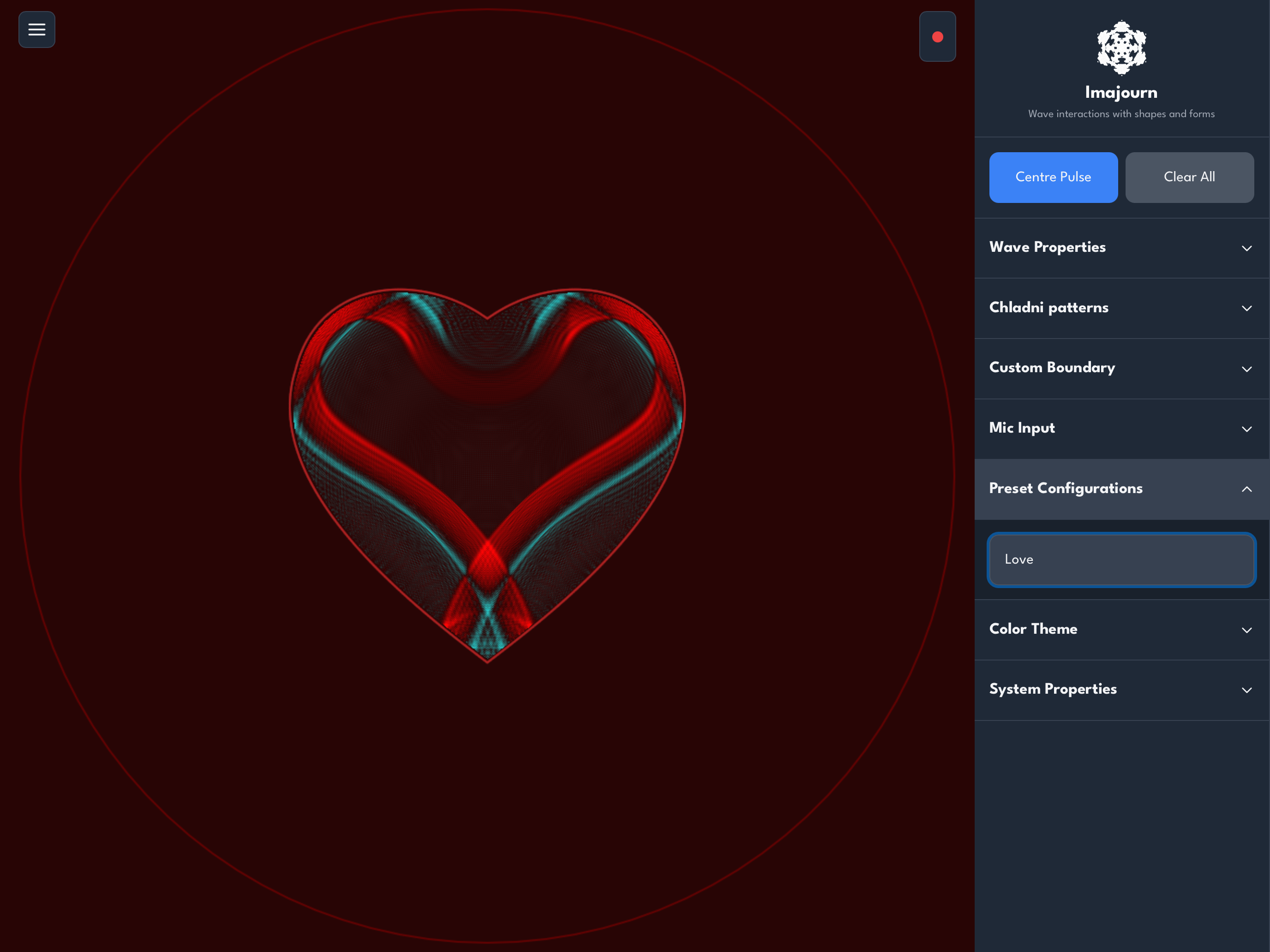The image size is (1270, 952).
Task: Collapse the Preset Configurations section
Action: pyautogui.click(x=1066, y=488)
